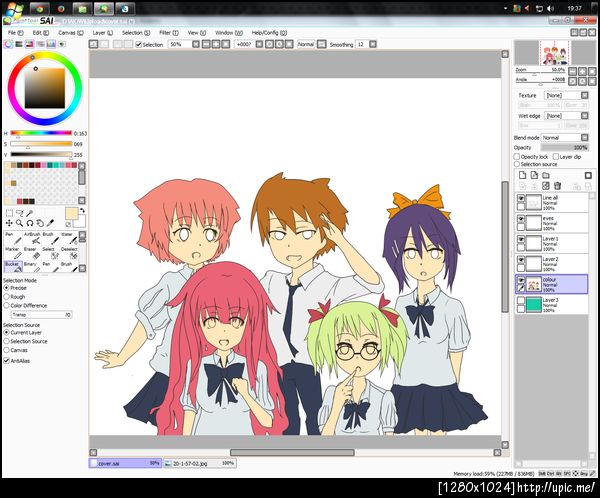The width and height of the screenshot is (600, 498).
Task: Zoom out using navigator minus button
Action: 572,71
